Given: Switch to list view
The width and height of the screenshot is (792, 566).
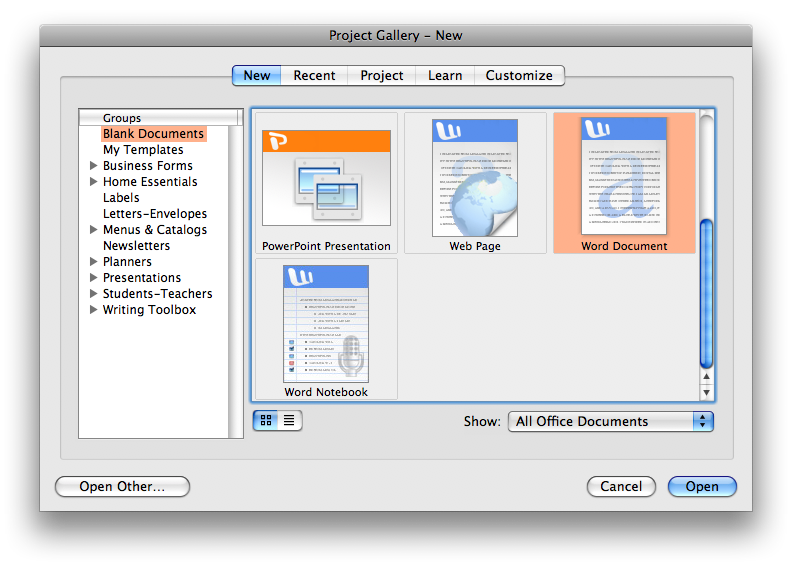Looking at the screenshot, I should click(289, 420).
